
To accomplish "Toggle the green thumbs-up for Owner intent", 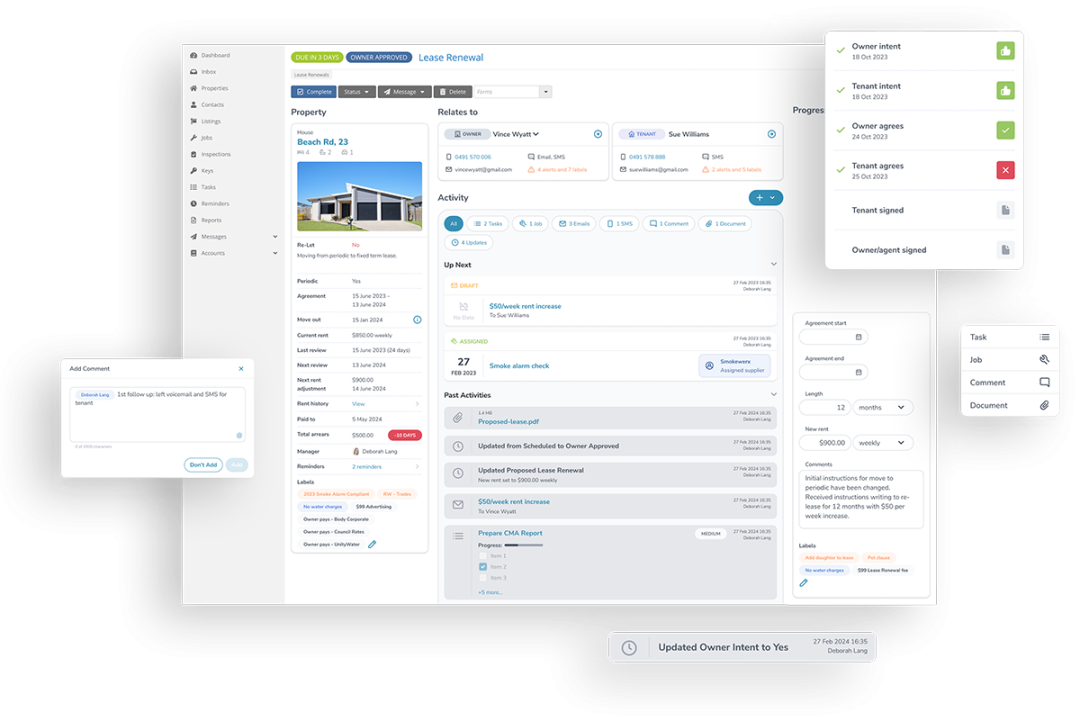I will click(1005, 48).
